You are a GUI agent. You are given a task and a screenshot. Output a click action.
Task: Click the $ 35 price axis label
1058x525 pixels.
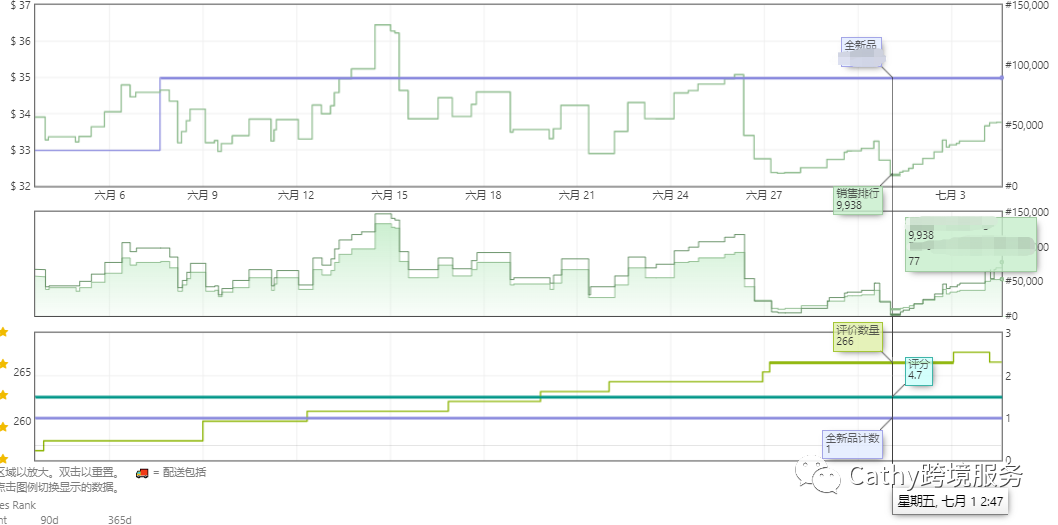tap(21, 78)
